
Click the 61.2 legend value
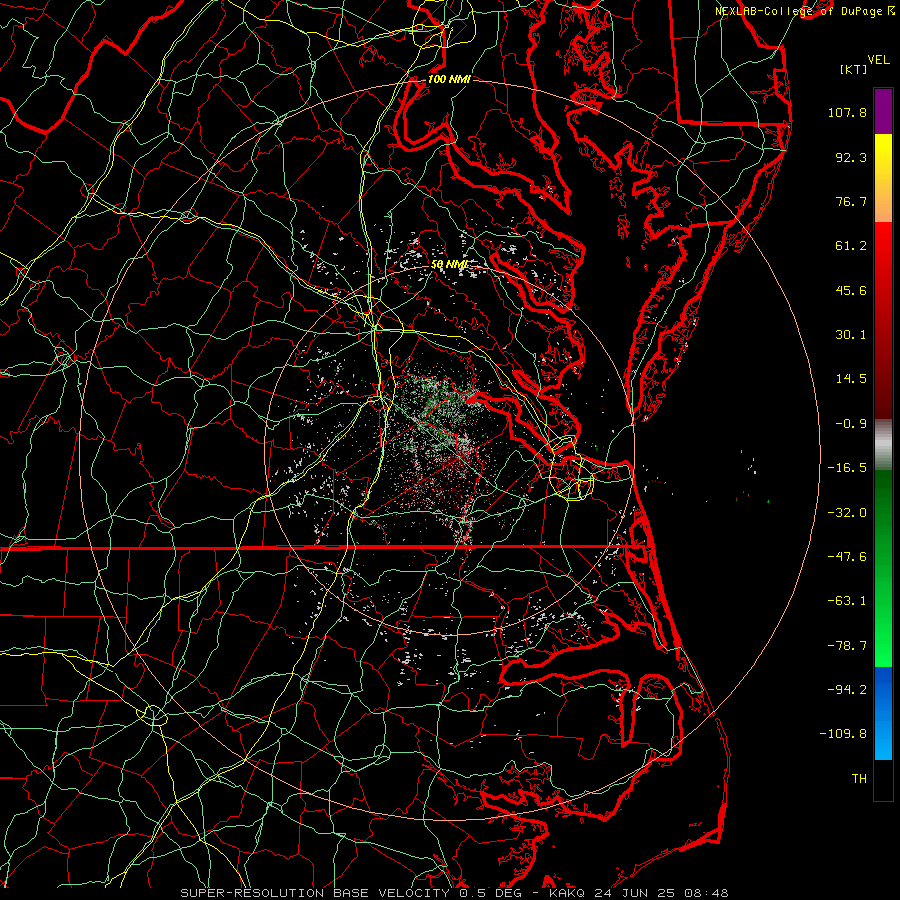[x=851, y=246]
